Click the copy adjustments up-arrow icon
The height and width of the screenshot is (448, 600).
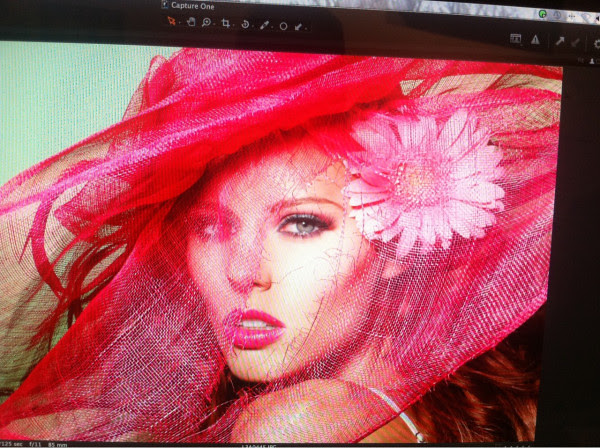tap(560, 41)
